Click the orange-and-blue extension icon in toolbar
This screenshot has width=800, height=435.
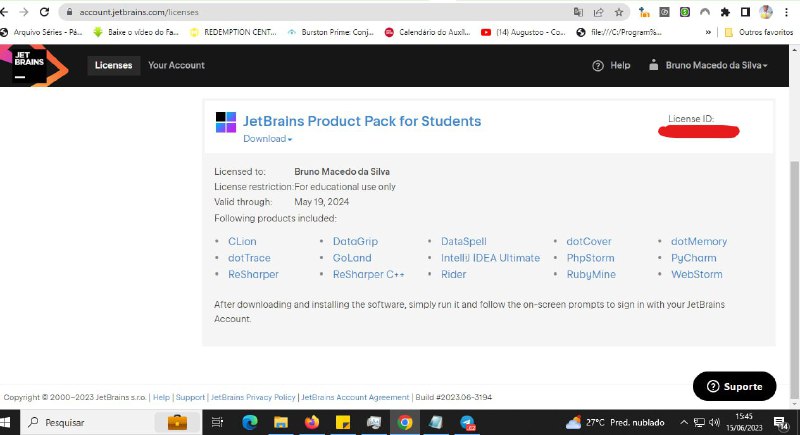tap(644, 12)
